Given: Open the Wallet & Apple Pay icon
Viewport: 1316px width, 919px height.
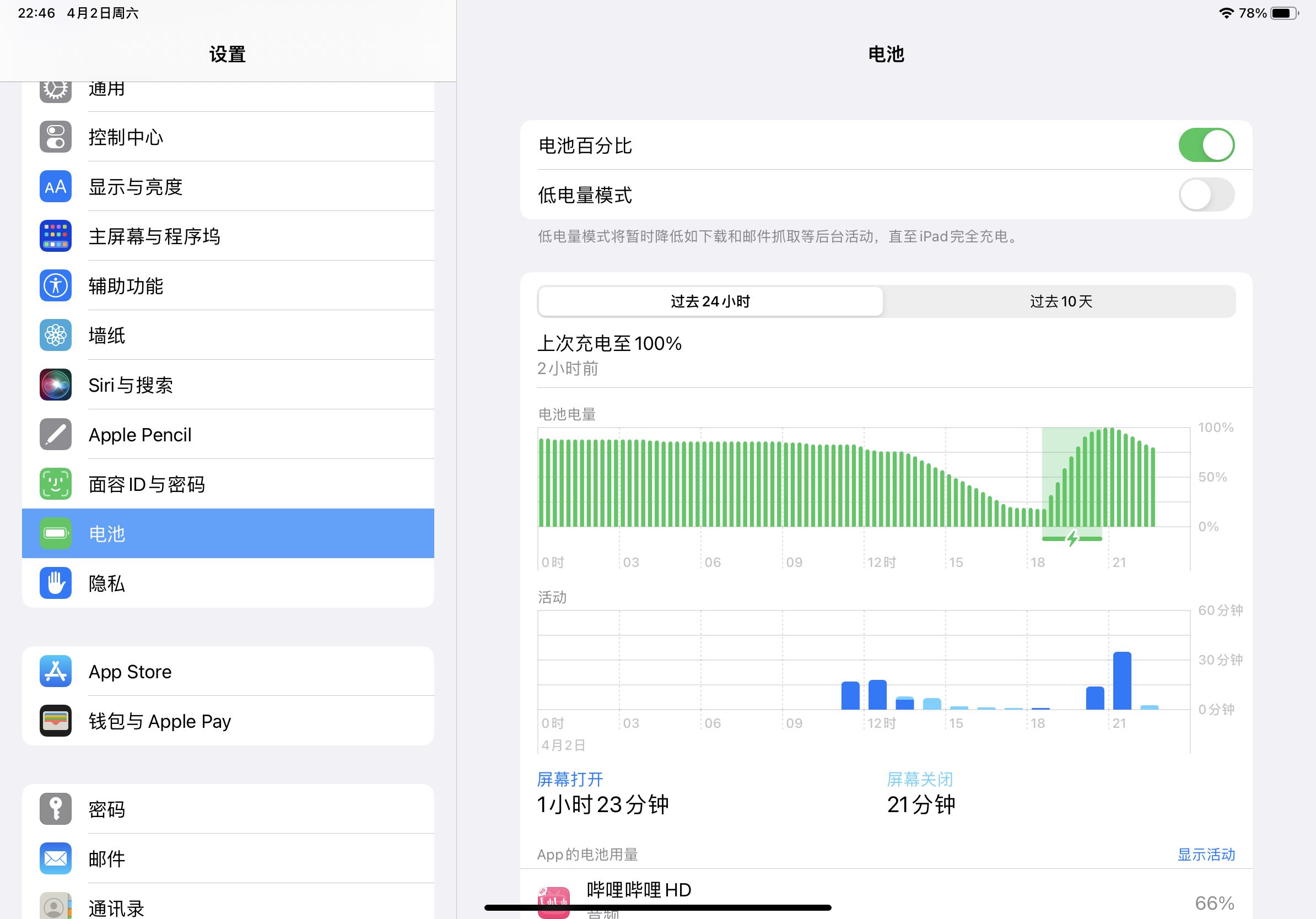Looking at the screenshot, I should coord(56,721).
